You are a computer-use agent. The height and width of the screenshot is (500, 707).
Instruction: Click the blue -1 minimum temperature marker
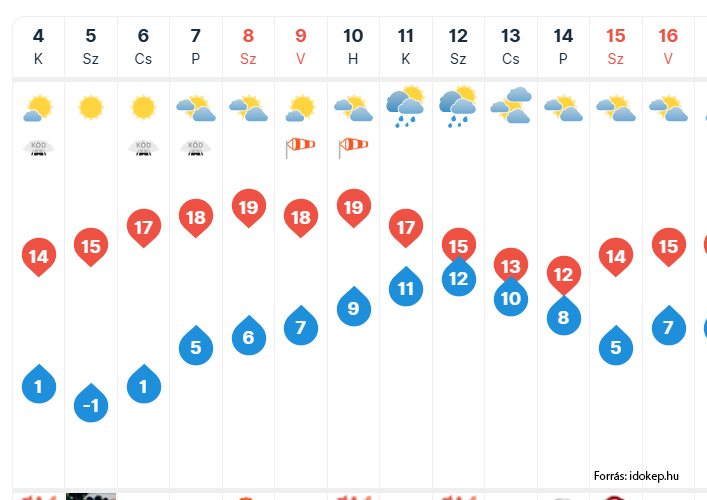click(91, 403)
